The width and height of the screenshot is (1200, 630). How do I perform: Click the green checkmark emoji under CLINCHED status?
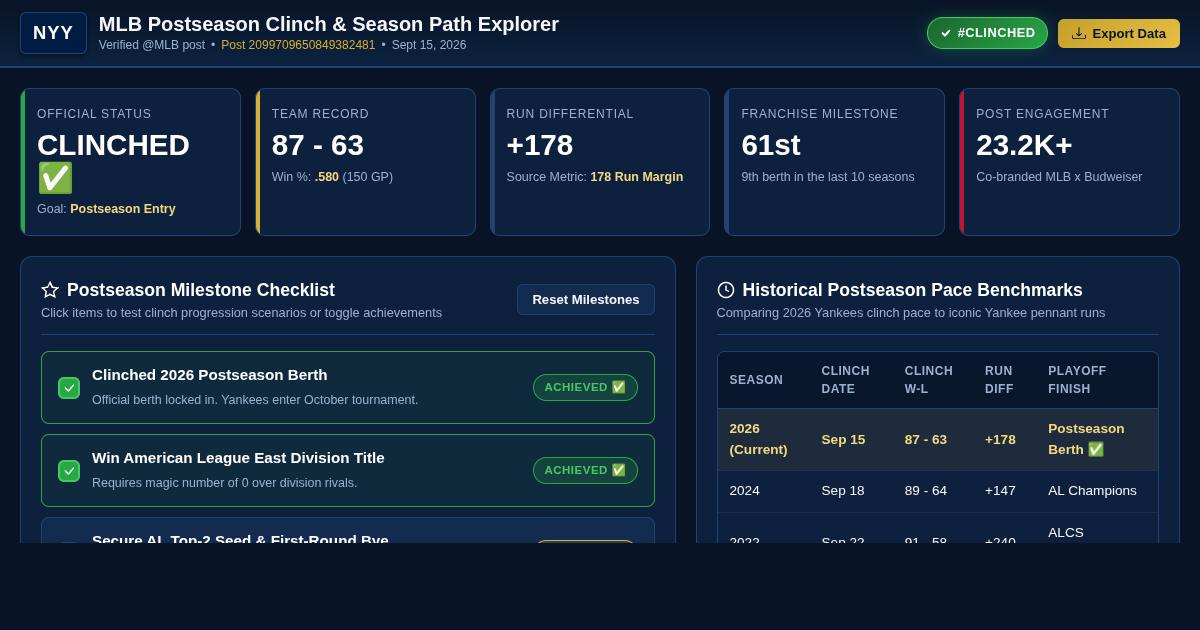point(56,178)
